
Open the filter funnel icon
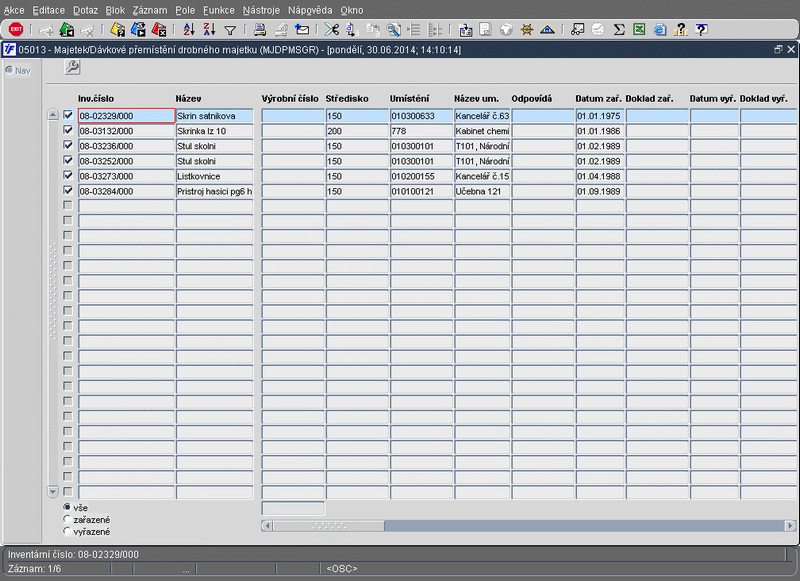tap(230, 31)
